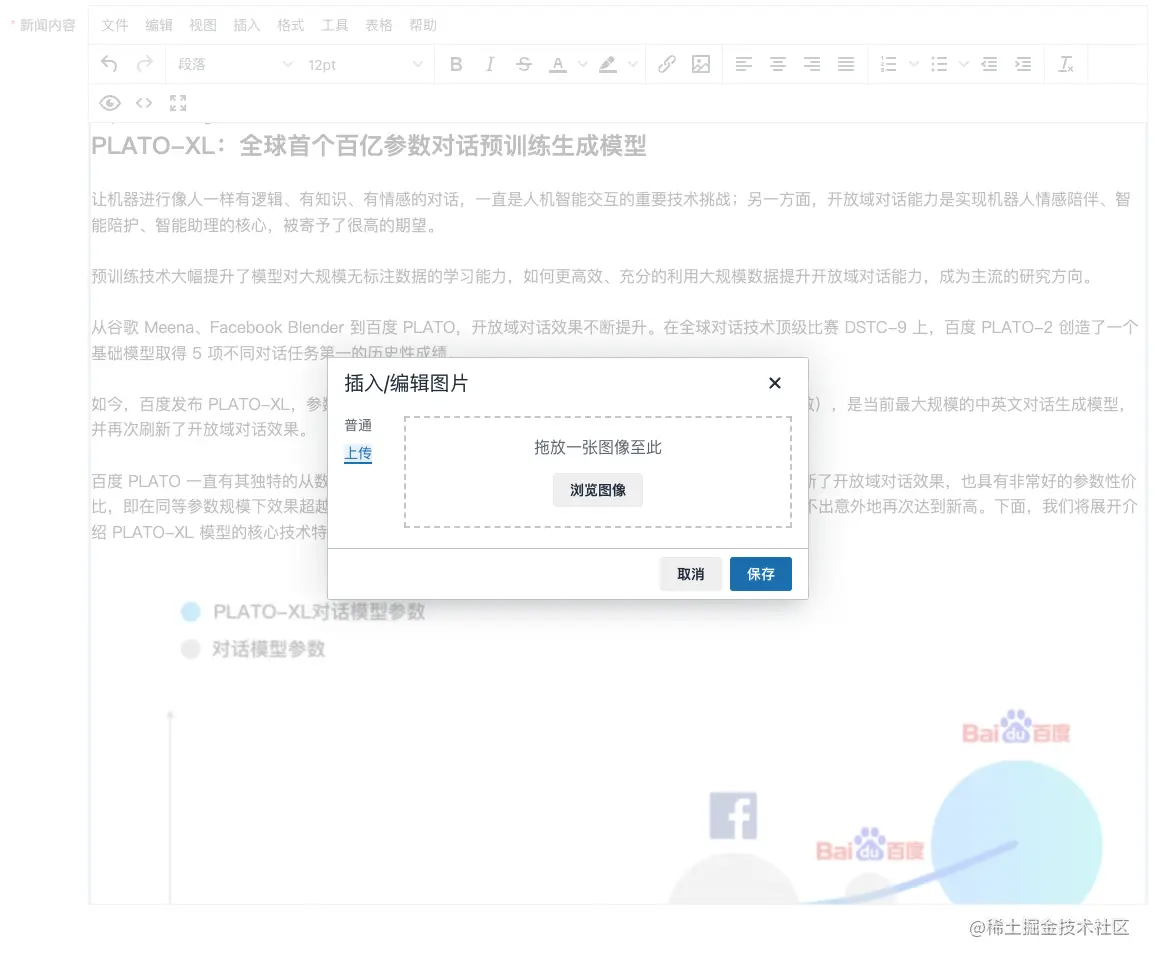Open the 段落 block format dropdown
The width and height of the screenshot is (1155, 963).
tap(235, 64)
